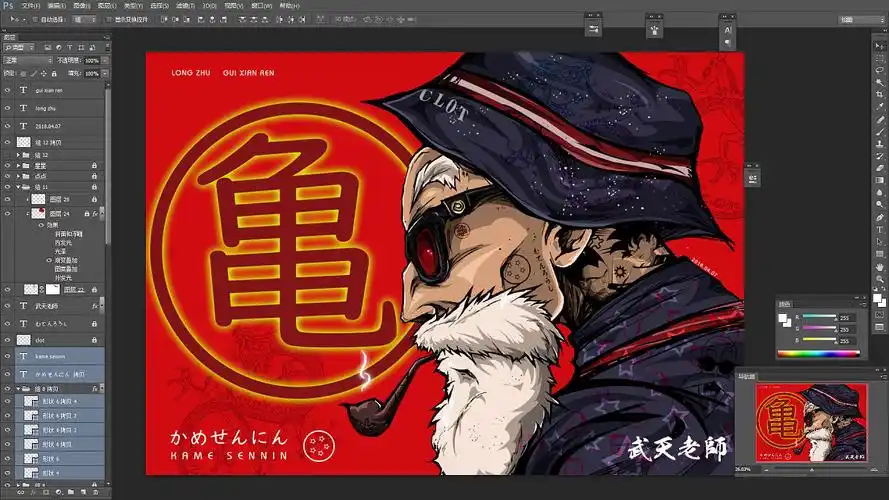Select the Pen tool
Viewport: 889px width, 500px height.
[879, 217]
